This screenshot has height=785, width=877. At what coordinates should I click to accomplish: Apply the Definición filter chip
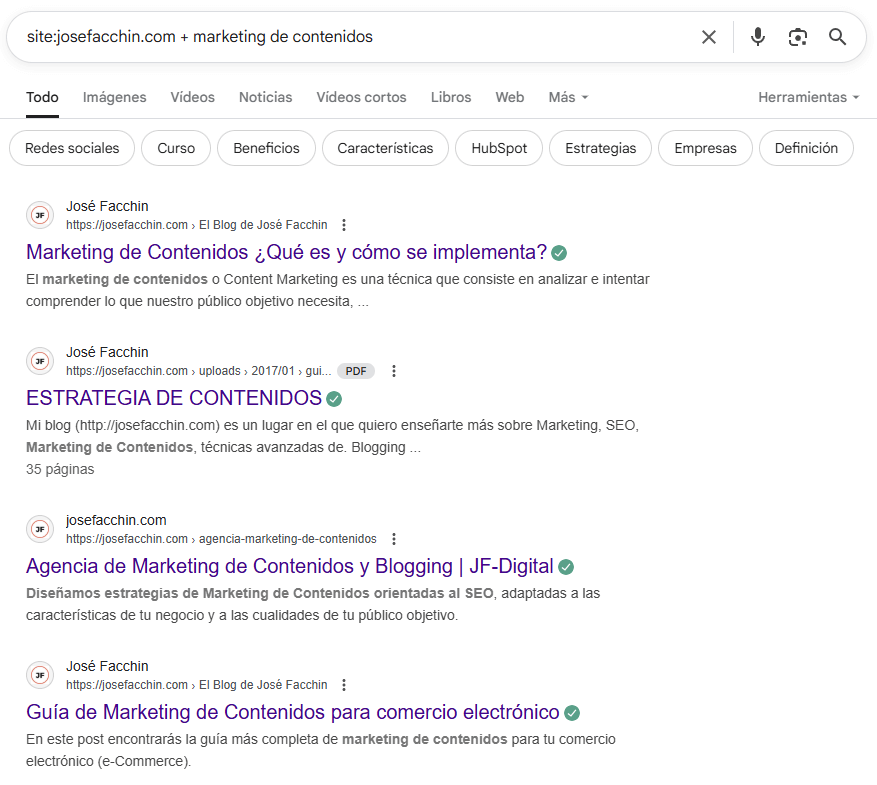[x=806, y=148]
